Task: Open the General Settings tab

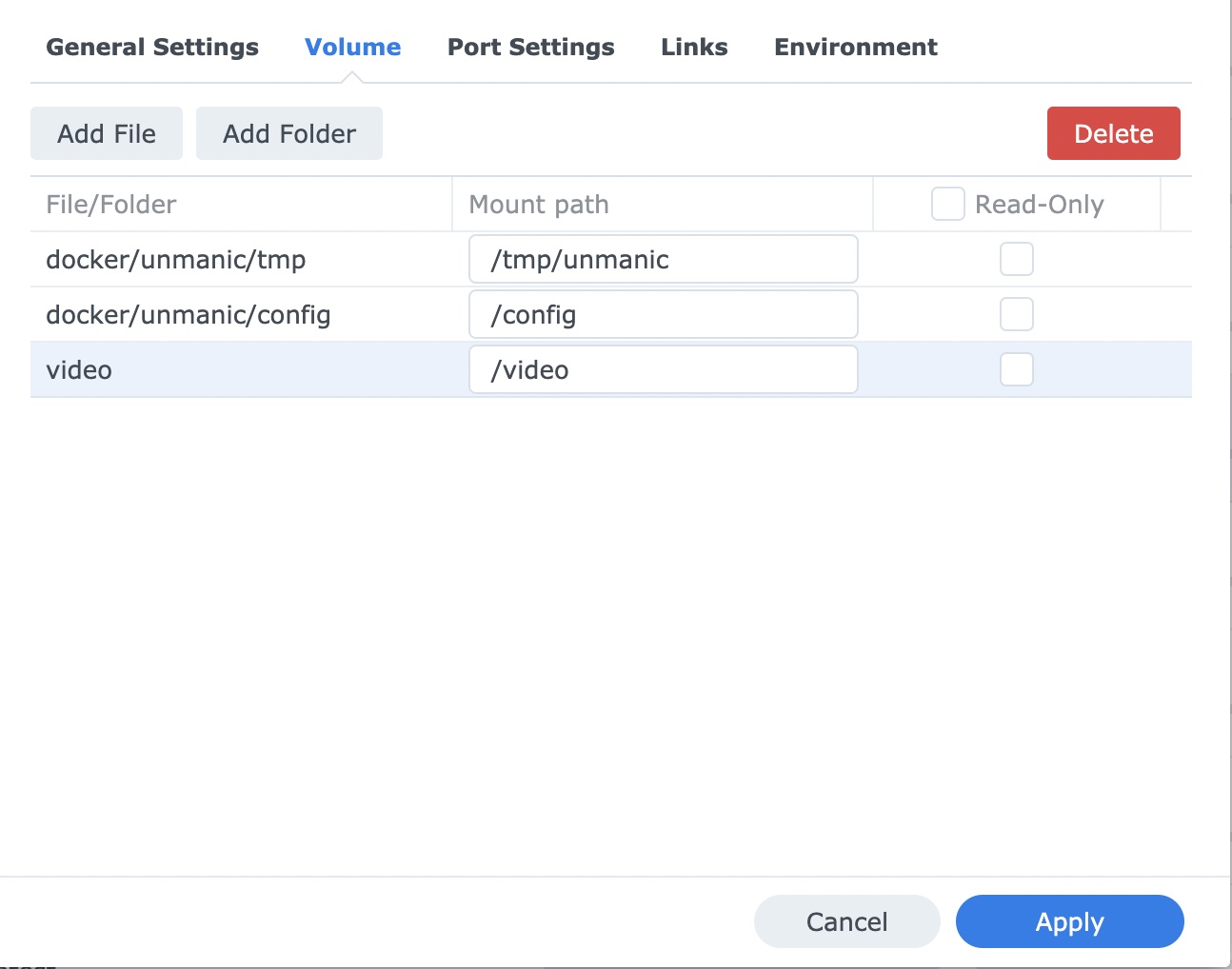Action: click(x=152, y=47)
